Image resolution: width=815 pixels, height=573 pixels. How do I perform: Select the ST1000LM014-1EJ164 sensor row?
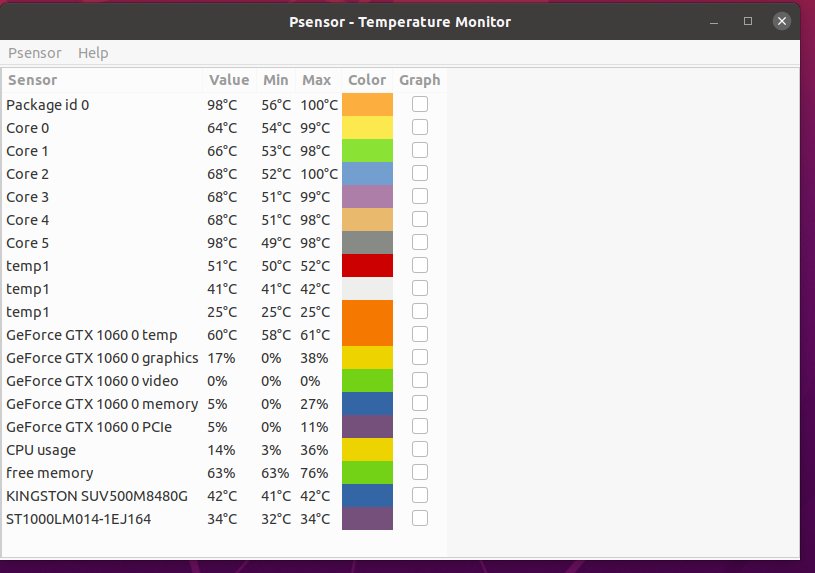[225, 519]
